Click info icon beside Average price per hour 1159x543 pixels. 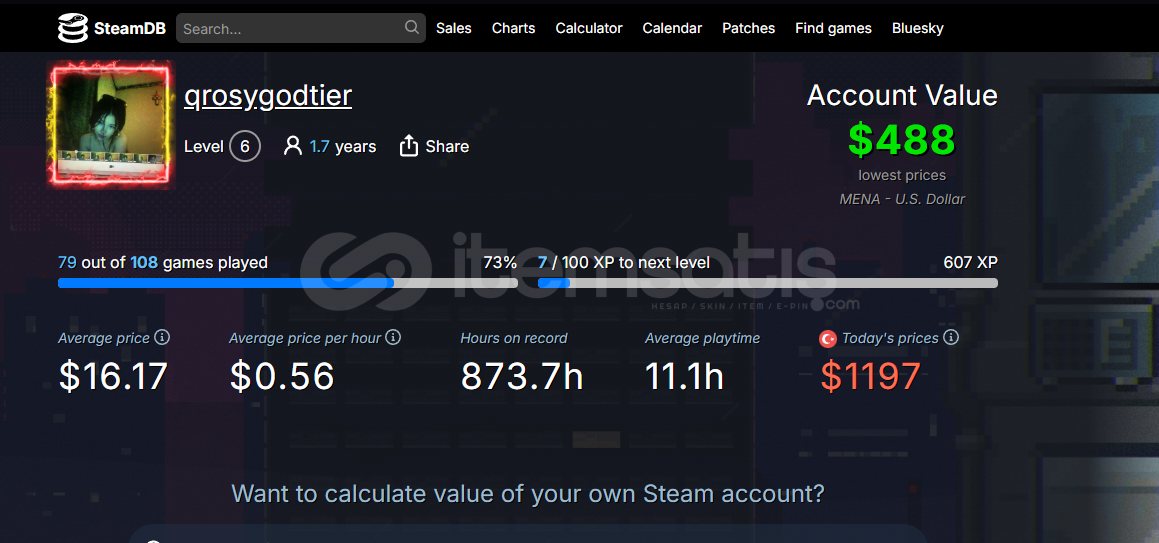click(393, 338)
